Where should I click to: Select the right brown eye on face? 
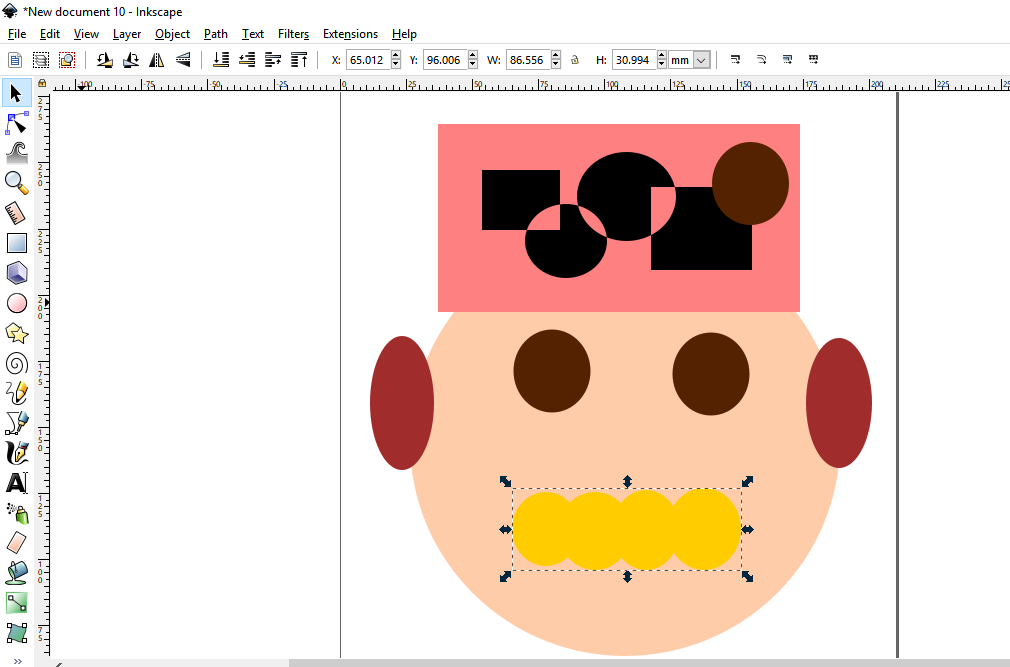click(x=711, y=374)
